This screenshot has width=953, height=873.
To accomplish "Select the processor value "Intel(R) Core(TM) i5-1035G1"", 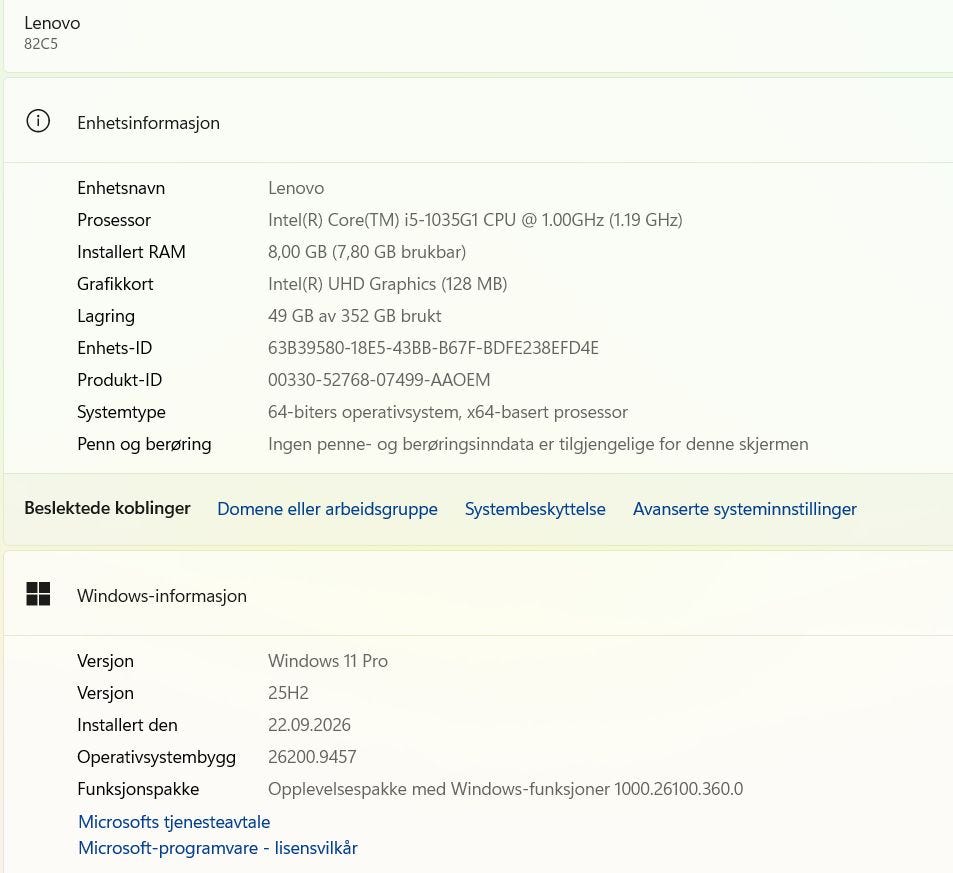I will point(374,219).
